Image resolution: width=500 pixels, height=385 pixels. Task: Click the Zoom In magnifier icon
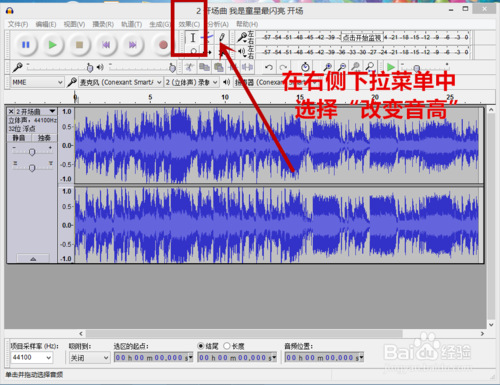[x=327, y=67]
